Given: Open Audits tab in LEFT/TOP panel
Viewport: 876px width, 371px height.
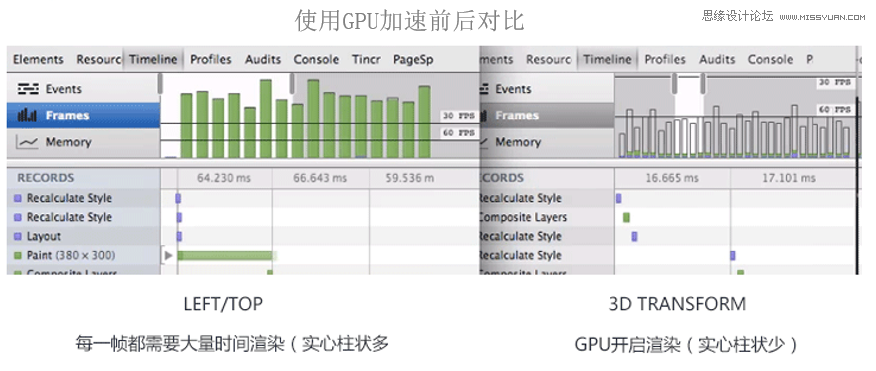Looking at the screenshot, I should click(x=263, y=59).
